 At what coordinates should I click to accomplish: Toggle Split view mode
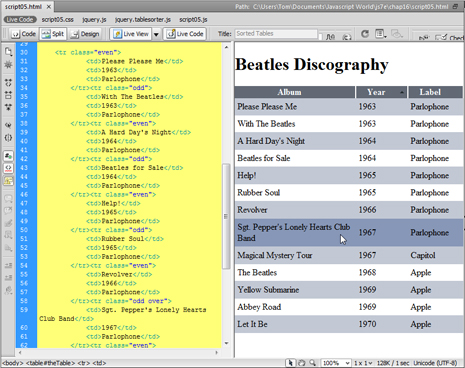[x=53, y=34]
